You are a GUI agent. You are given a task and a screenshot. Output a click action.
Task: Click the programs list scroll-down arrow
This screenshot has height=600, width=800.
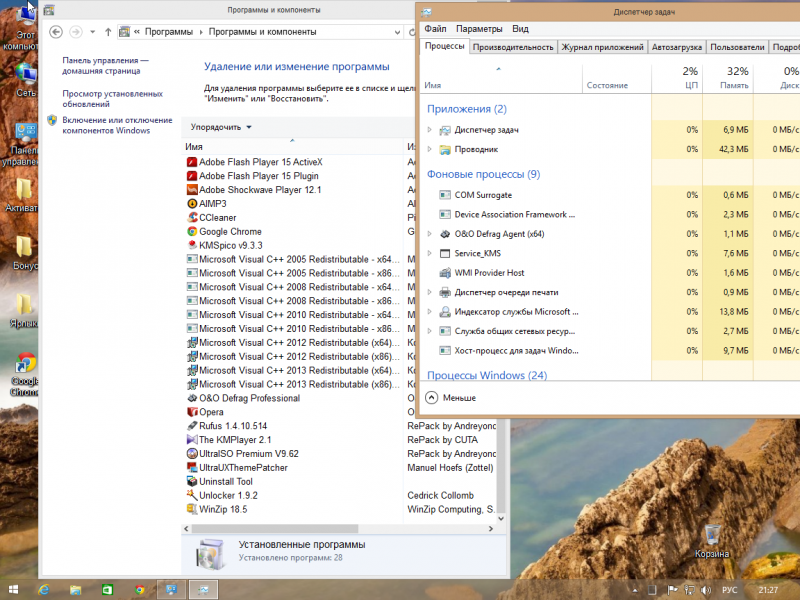click(501, 518)
